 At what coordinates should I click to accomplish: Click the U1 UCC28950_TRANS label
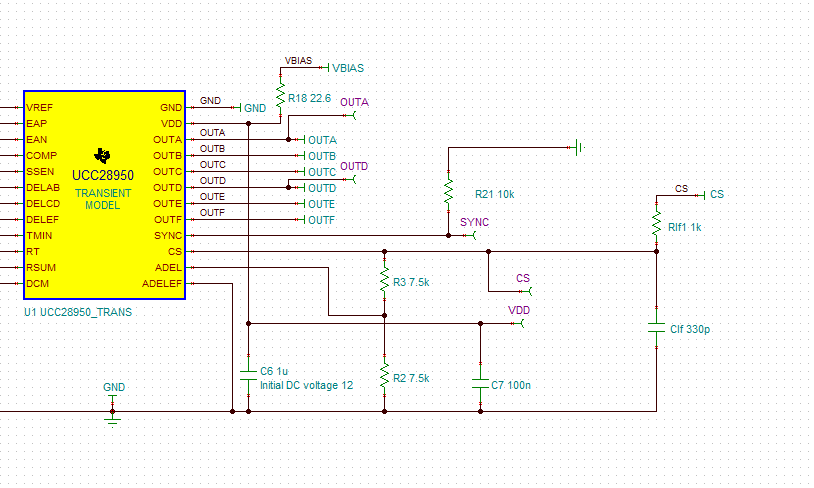[x=78, y=312]
